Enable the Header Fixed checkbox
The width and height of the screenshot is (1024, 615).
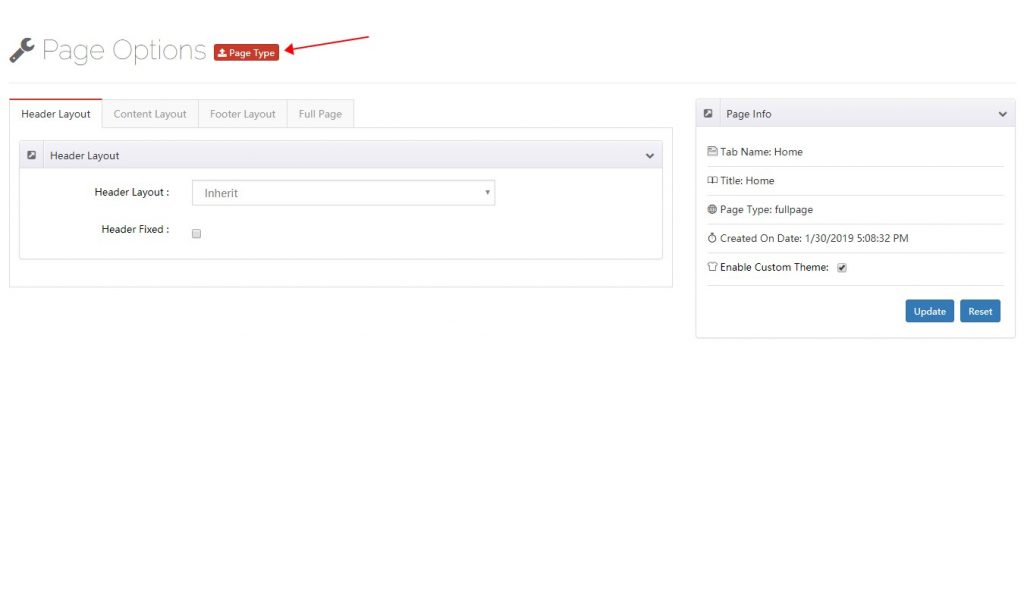tap(196, 233)
